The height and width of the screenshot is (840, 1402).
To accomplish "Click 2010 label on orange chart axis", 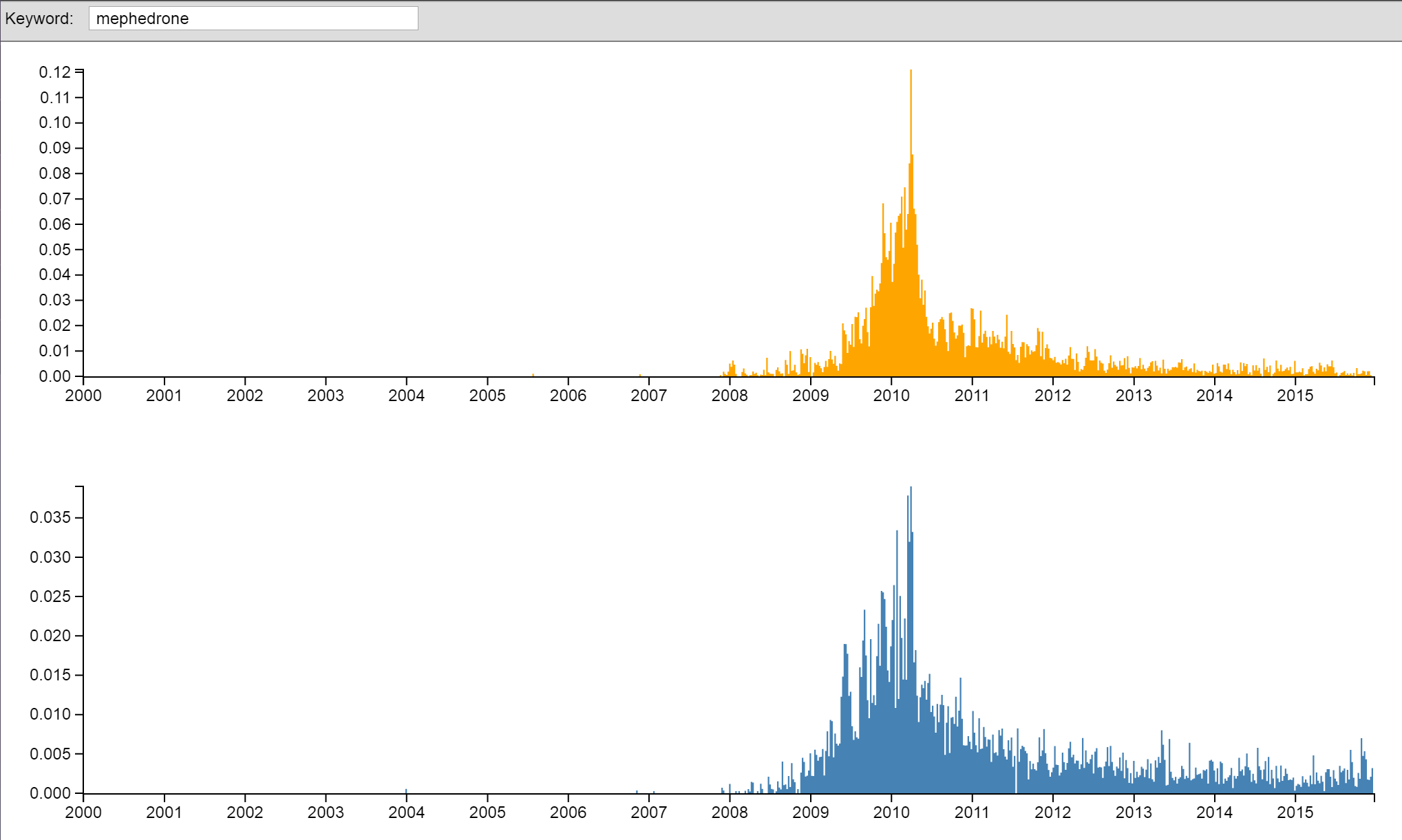I will pyautogui.click(x=891, y=396).
